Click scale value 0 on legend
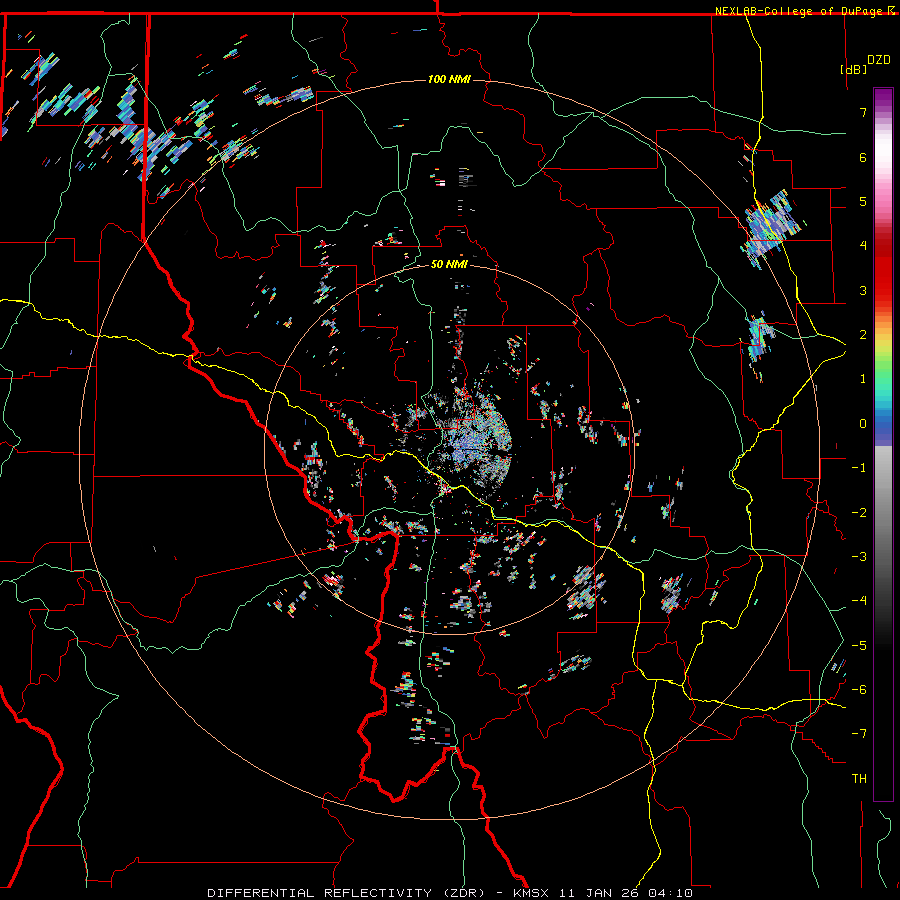The width and height of the screenshot is (900, 900). coord(863,424)
